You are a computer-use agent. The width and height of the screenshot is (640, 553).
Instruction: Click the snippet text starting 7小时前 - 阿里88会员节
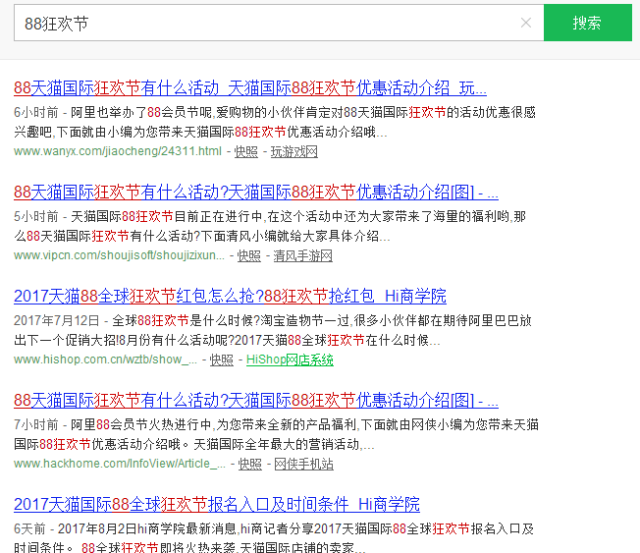pyautogui.click(x=276, y=434)
